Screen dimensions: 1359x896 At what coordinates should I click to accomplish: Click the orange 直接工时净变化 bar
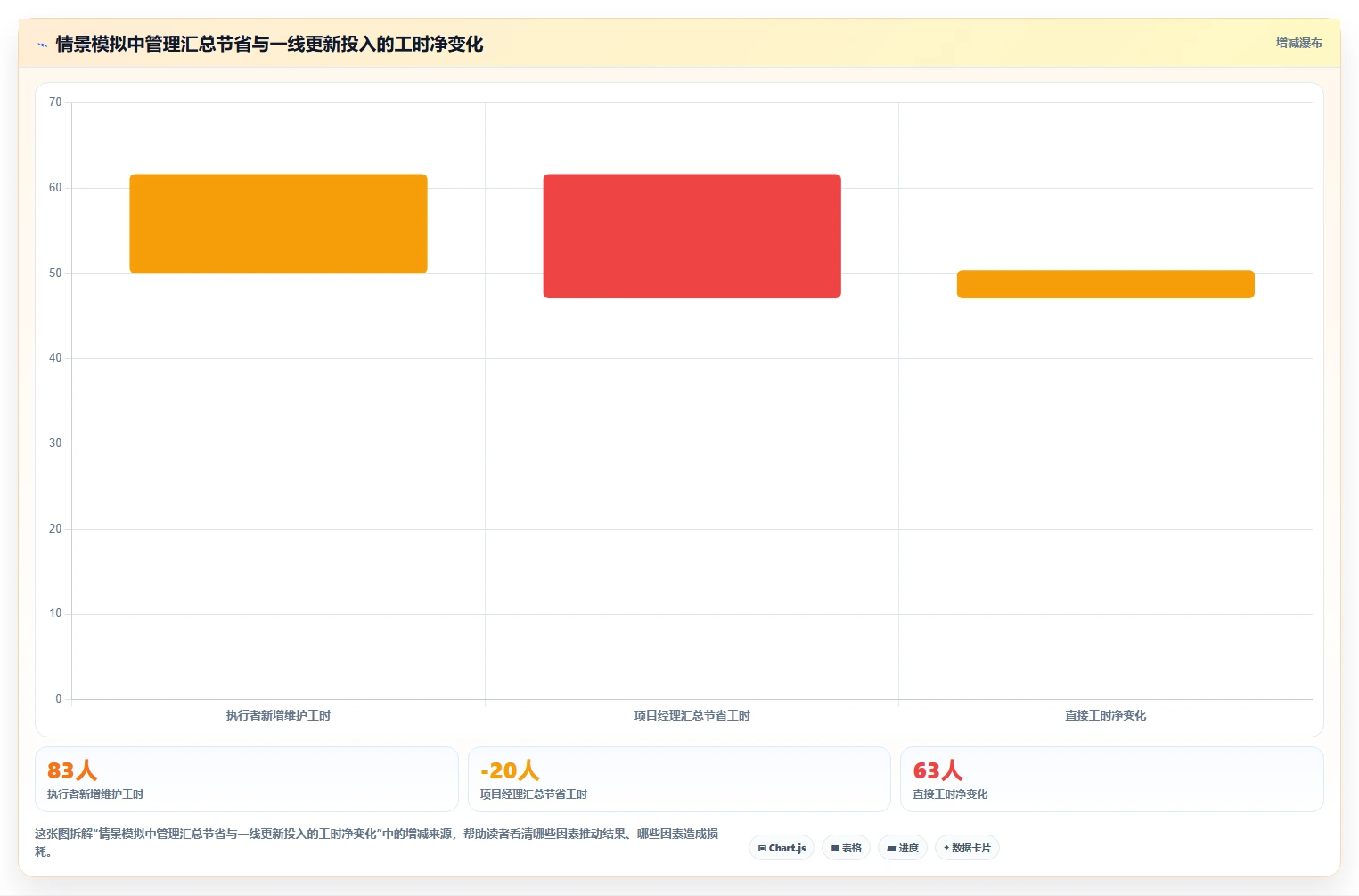(x=1105, y=284)
